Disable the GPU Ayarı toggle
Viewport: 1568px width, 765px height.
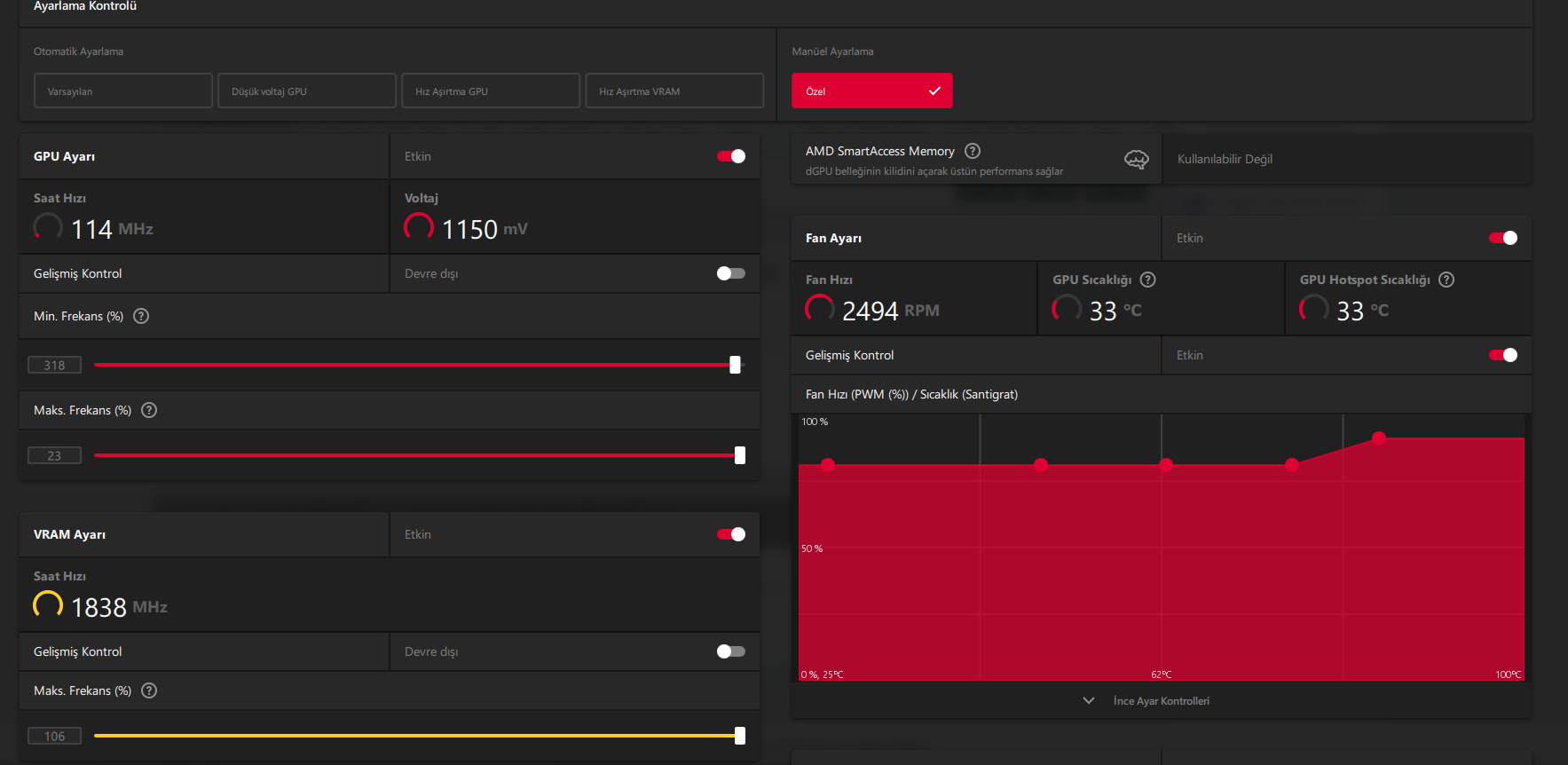pyautogui.click(x=731, y=156)
